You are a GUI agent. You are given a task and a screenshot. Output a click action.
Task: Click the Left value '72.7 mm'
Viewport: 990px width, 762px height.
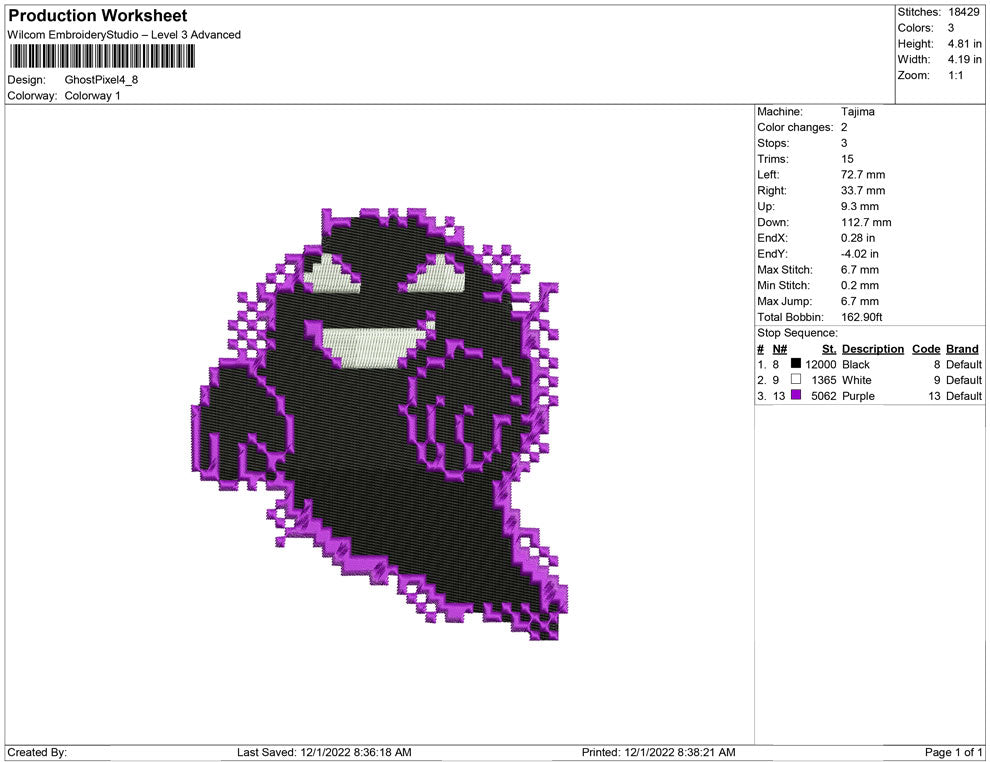click(862, 175)
